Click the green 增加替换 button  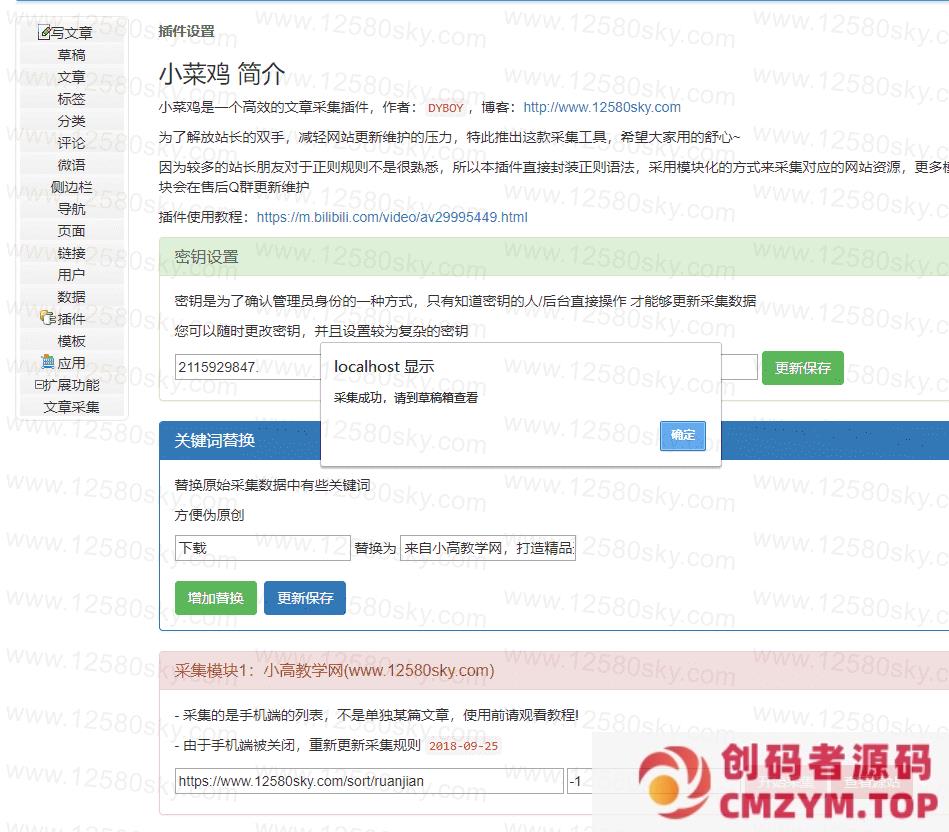[x=215, y=598]
